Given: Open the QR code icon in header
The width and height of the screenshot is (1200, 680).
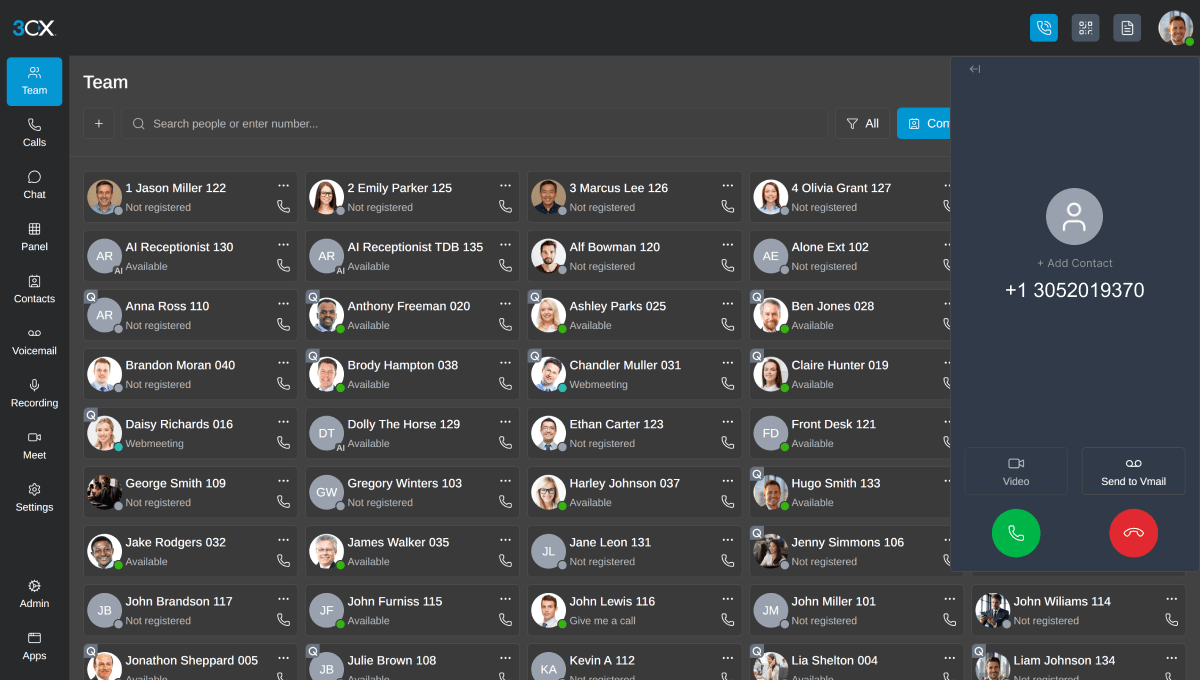Looking at the screenshot, I should (1086, 28).
